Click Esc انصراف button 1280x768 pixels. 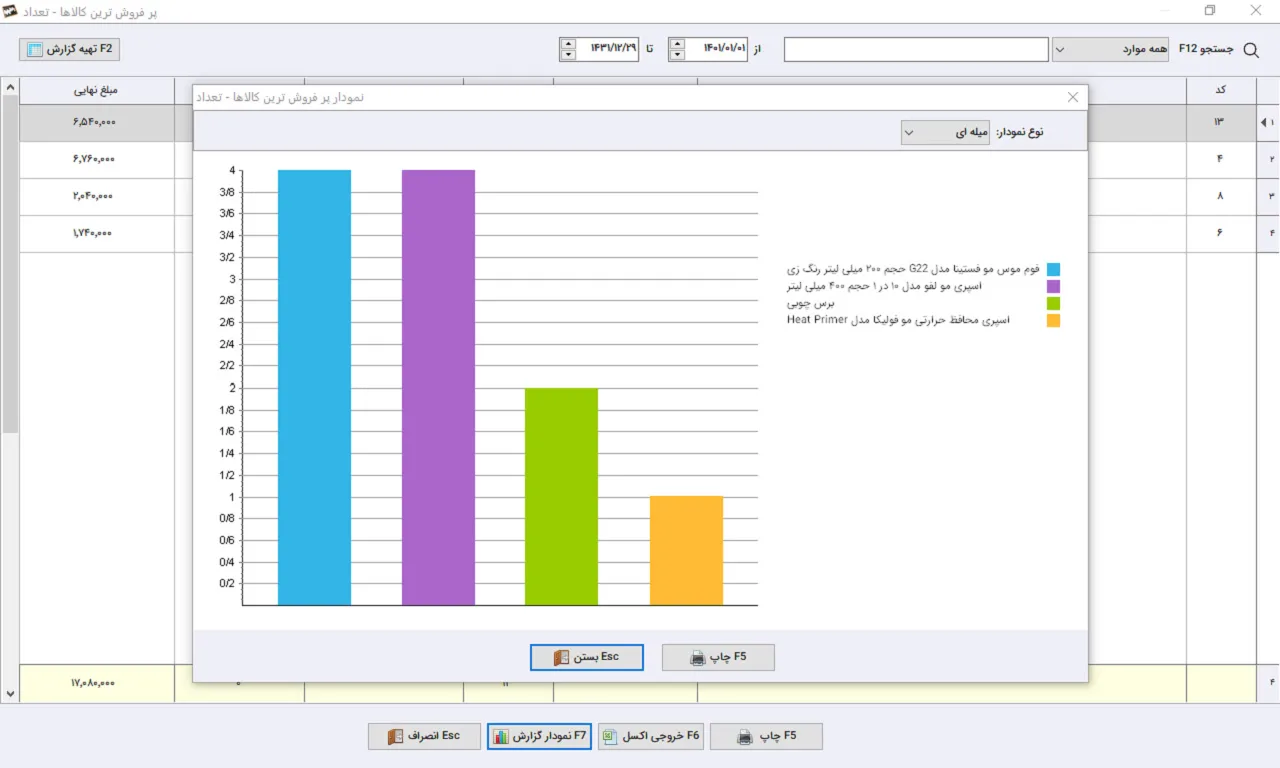[x=424, y=737]
